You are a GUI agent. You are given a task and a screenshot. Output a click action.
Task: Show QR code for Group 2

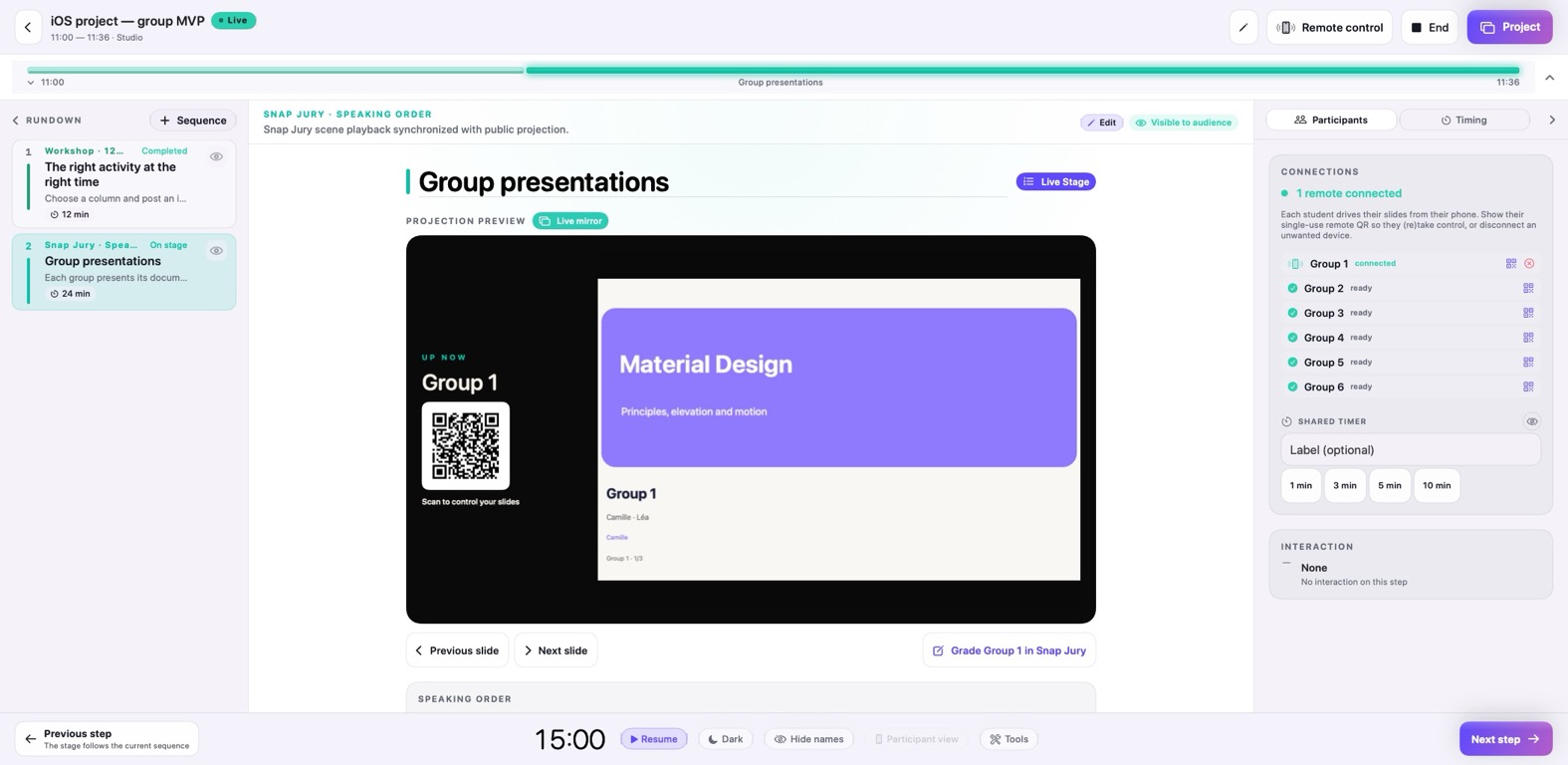(x=1528, y=289)
